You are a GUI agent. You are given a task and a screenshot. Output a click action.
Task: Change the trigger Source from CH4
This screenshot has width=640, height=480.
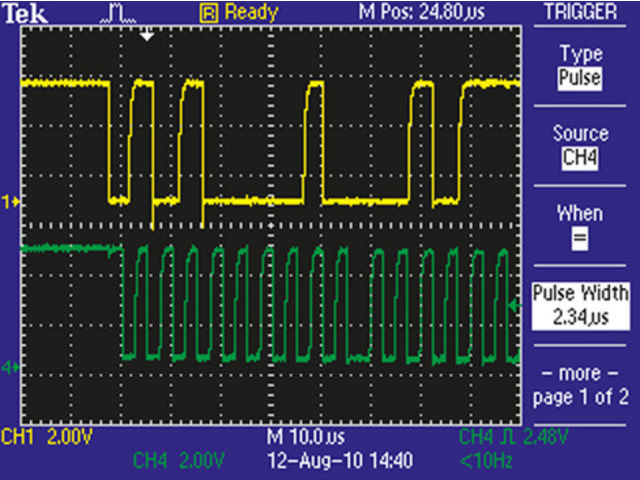[x=581, y=146]
